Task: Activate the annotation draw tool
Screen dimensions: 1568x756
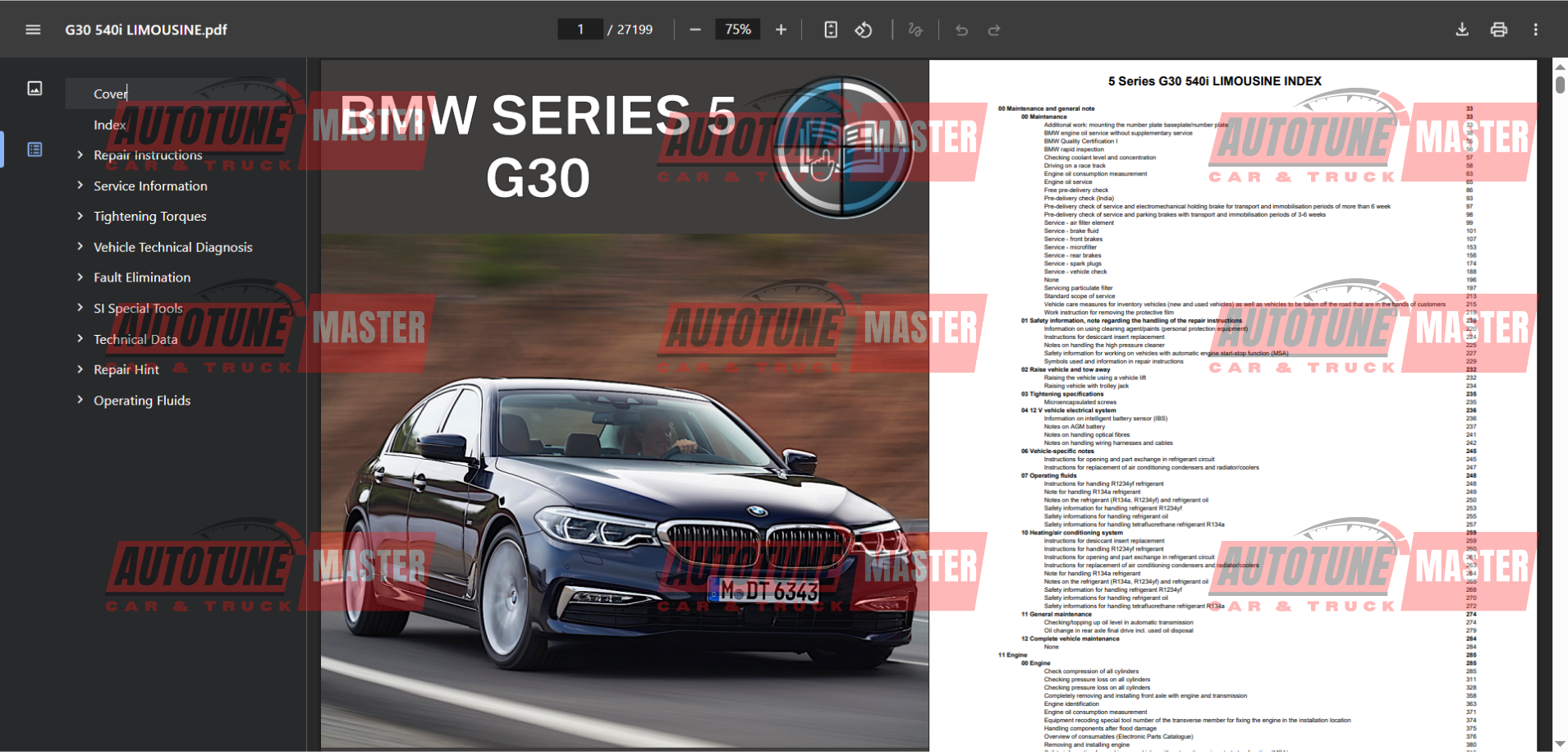Action: pos(915,30)
